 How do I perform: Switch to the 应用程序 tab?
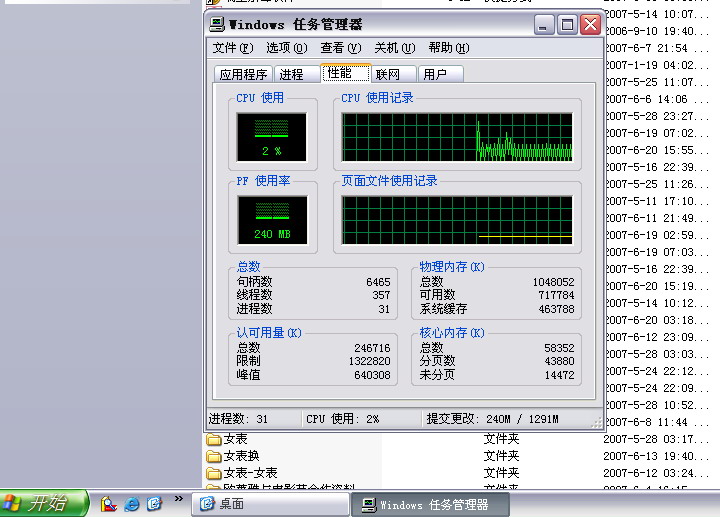click(243, 74)
